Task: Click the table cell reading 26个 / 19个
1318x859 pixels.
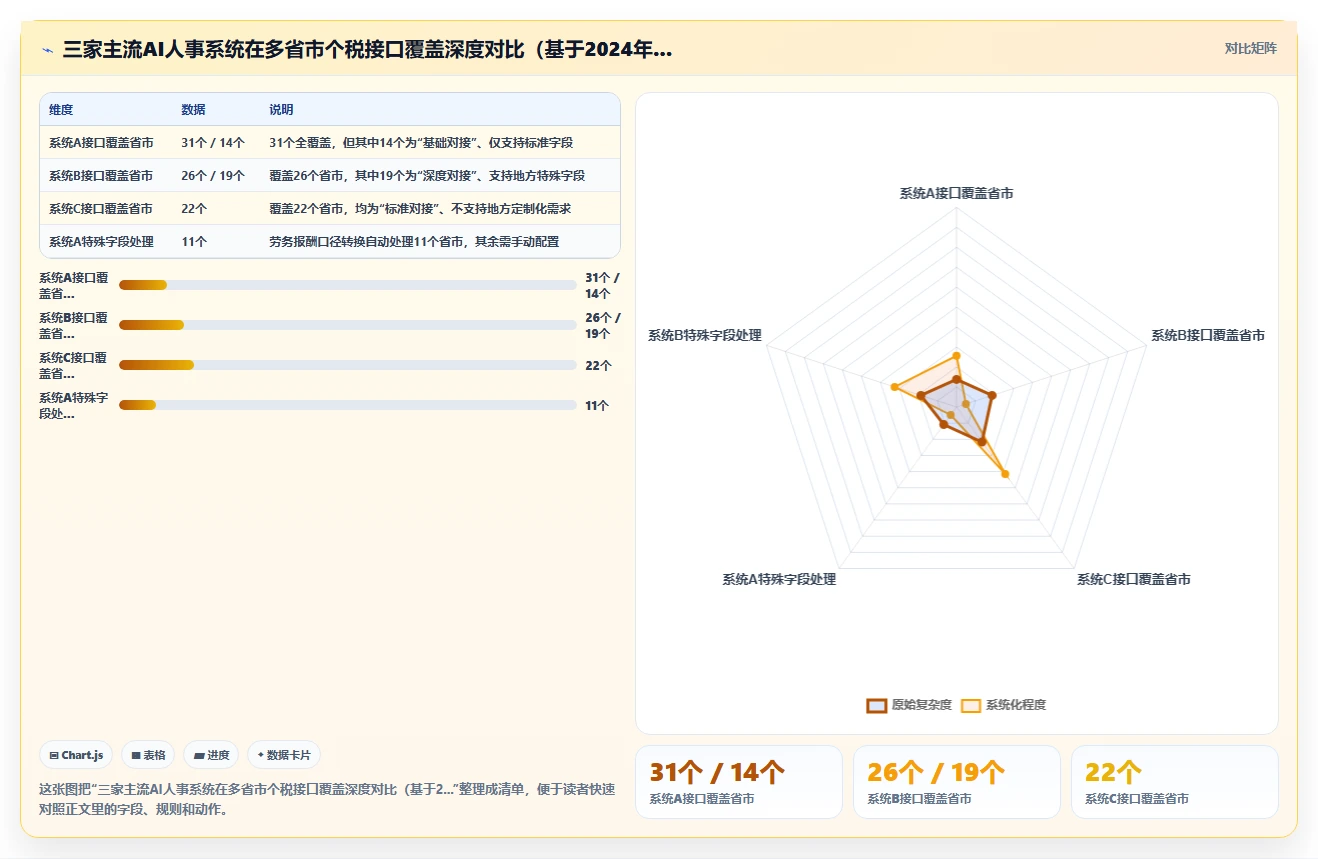Action: tap(213, 176)
